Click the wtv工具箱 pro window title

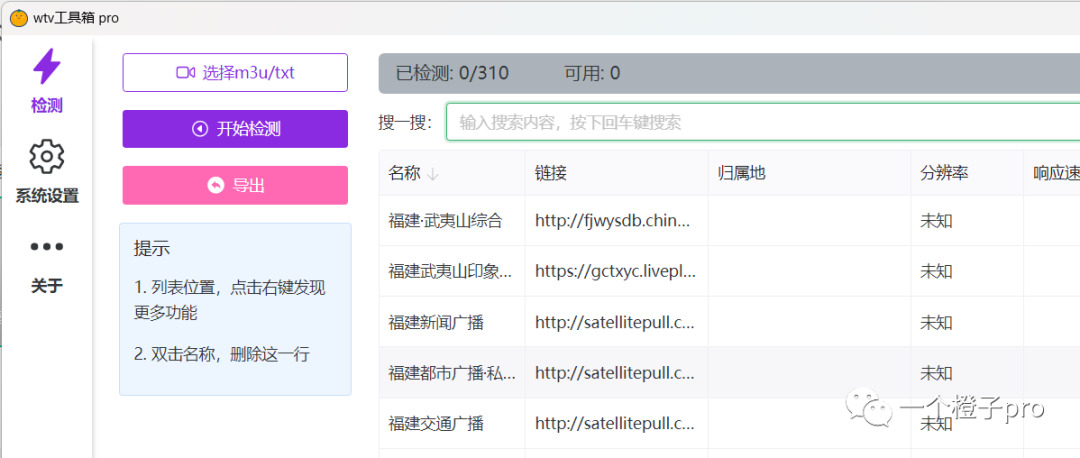tap(76, 18)
